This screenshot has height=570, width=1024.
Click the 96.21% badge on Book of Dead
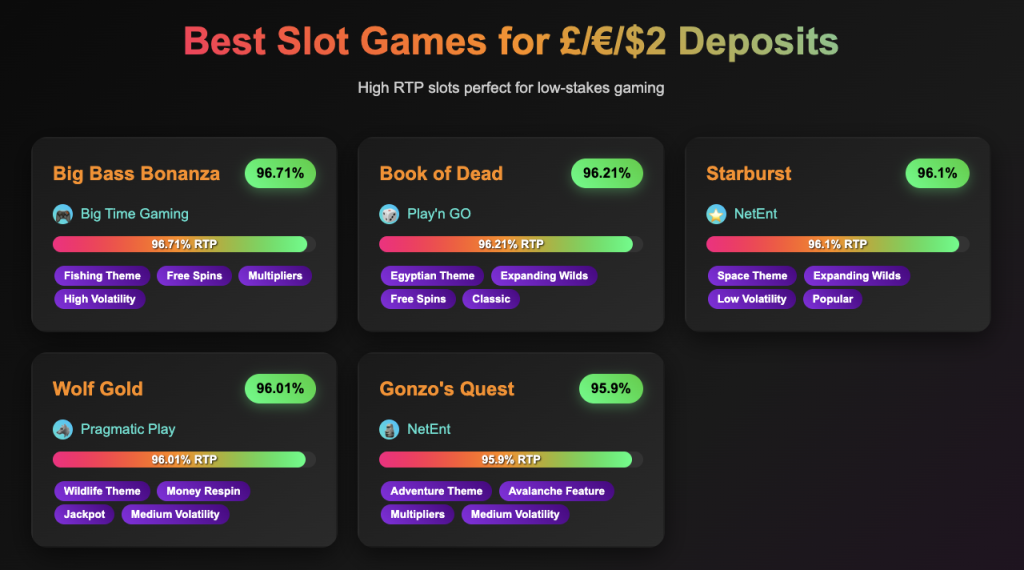[x=607, y=173]
